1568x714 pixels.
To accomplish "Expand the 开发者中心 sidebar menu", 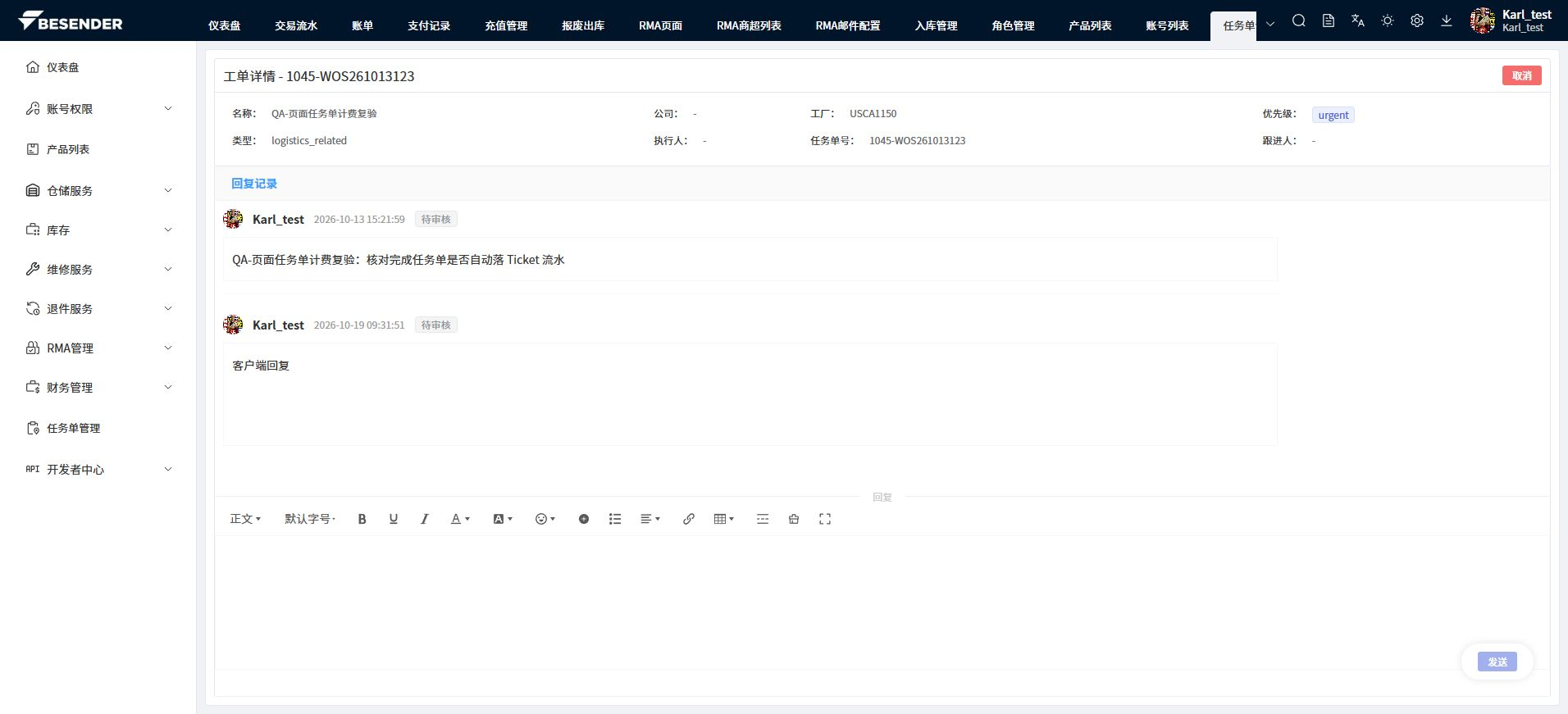I will (x=98, y=470).
